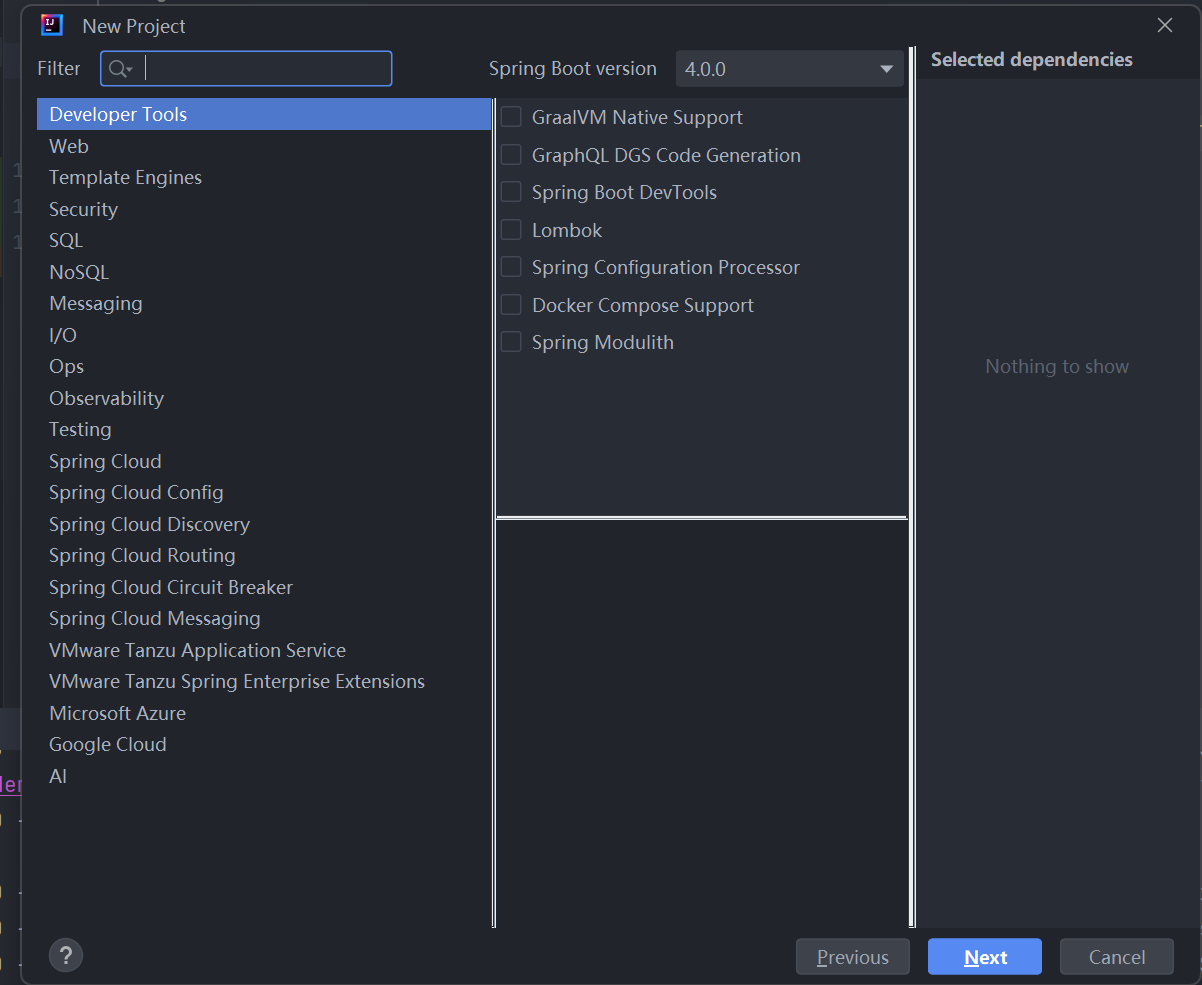Select the Web category
The height and width of the screenshot is (985, 1202).
click(264, 146)
